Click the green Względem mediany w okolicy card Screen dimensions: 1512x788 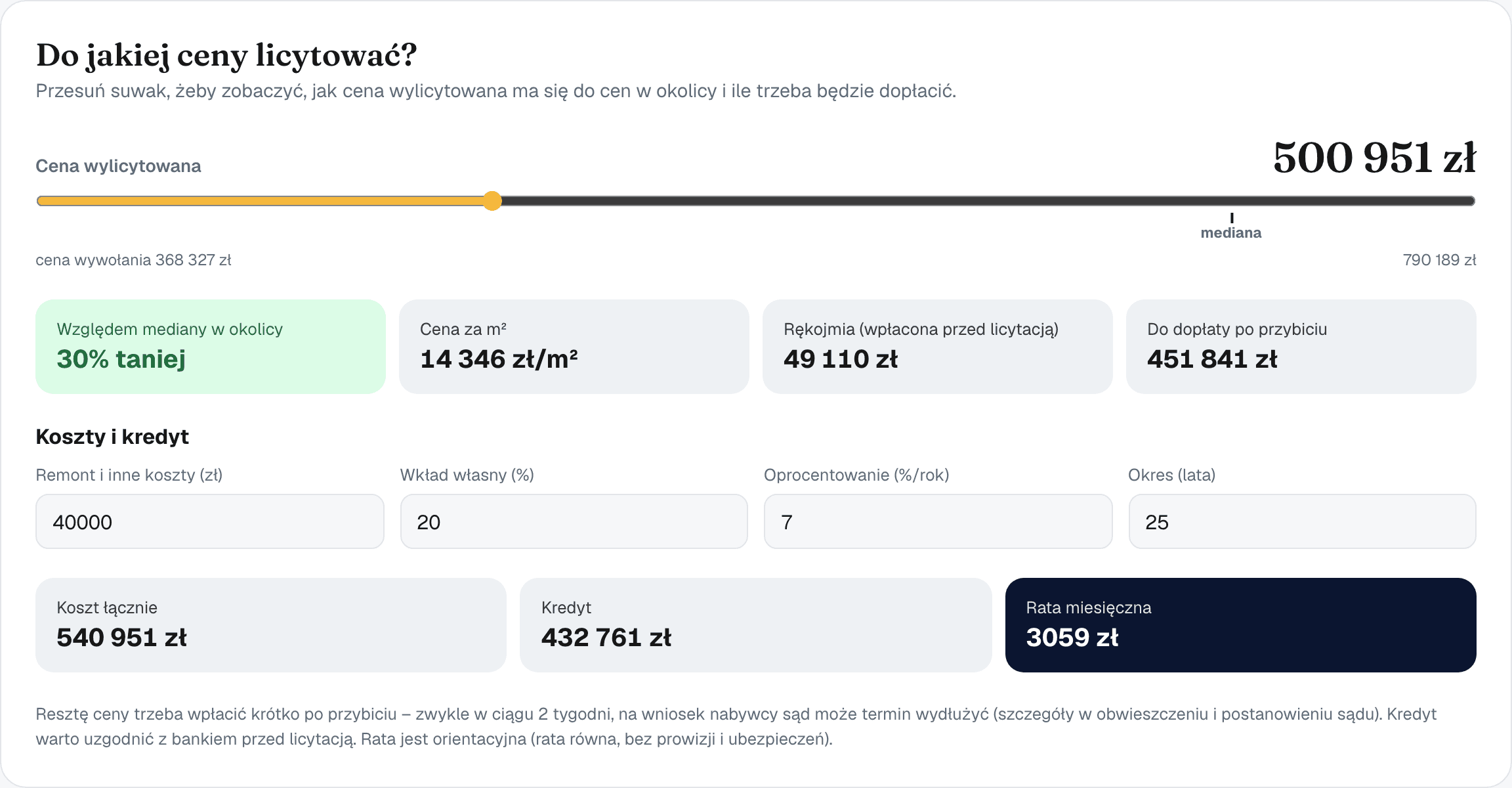point(211,347)
